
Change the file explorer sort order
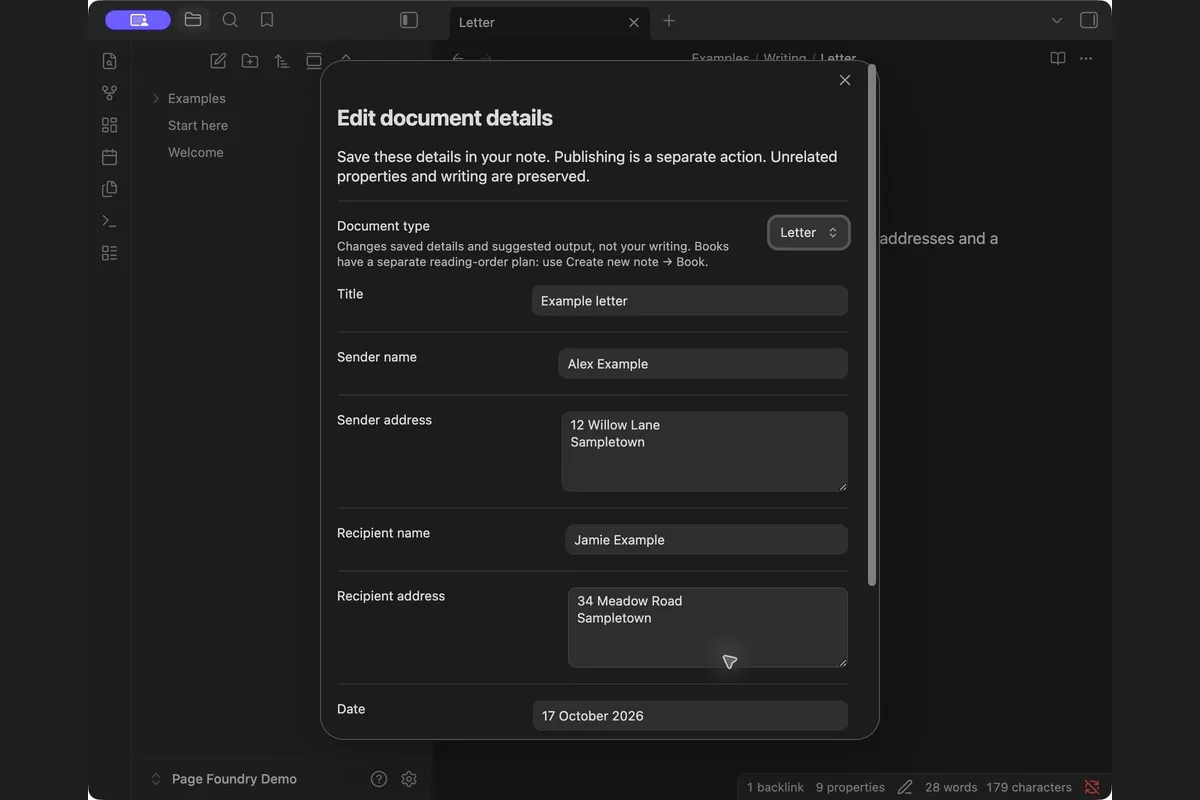click(x=282, y=61)
